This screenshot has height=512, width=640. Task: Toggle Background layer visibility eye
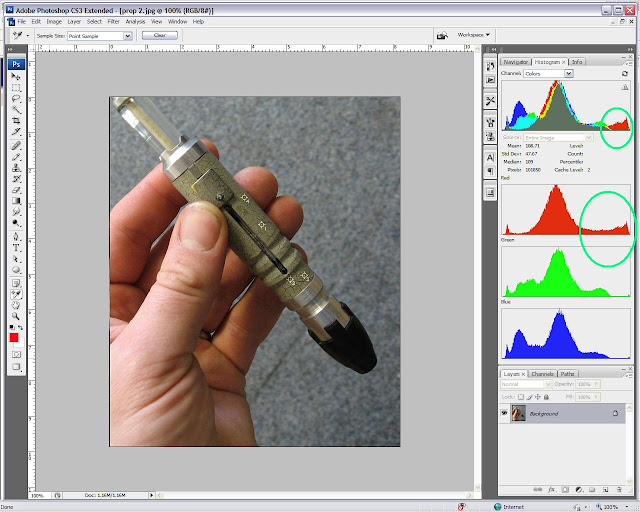click(x=504, y=413)
